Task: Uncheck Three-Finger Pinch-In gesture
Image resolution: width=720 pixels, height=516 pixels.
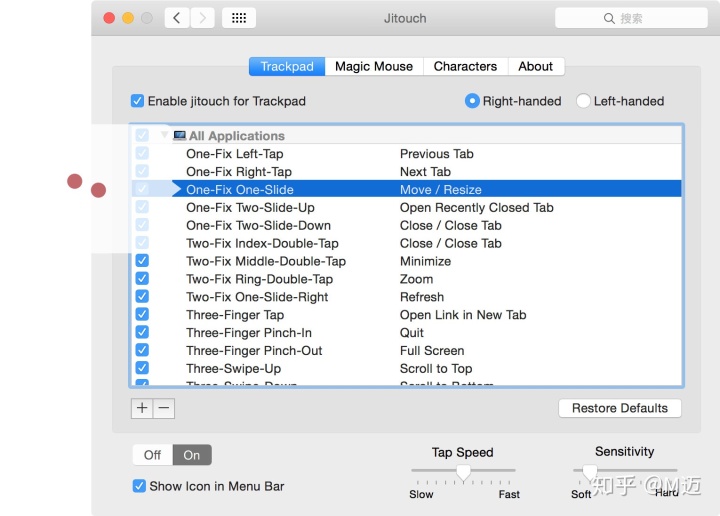Action: pos(142,332)
